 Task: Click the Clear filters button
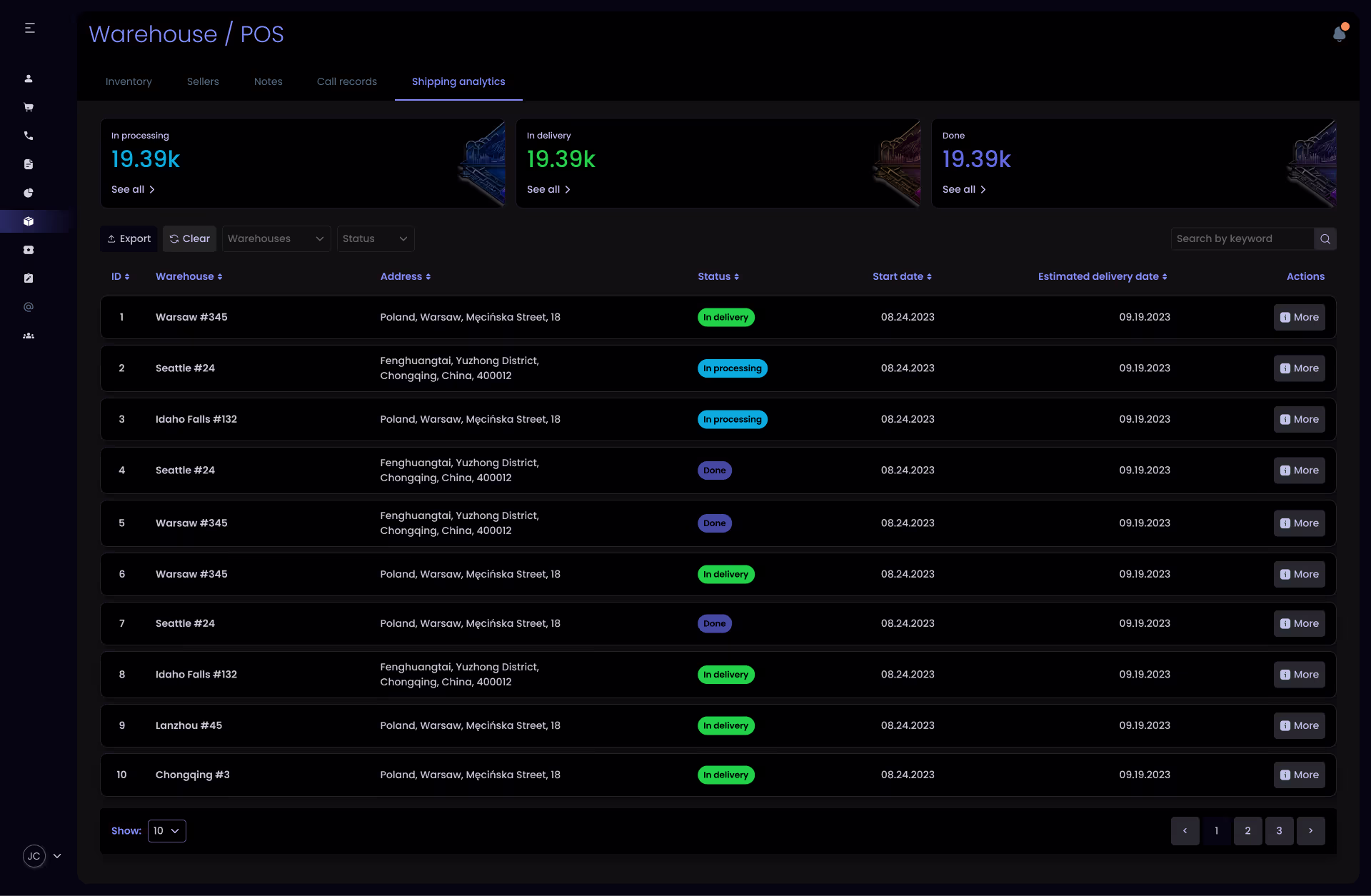pyautogui.click(x=189, y=238)
